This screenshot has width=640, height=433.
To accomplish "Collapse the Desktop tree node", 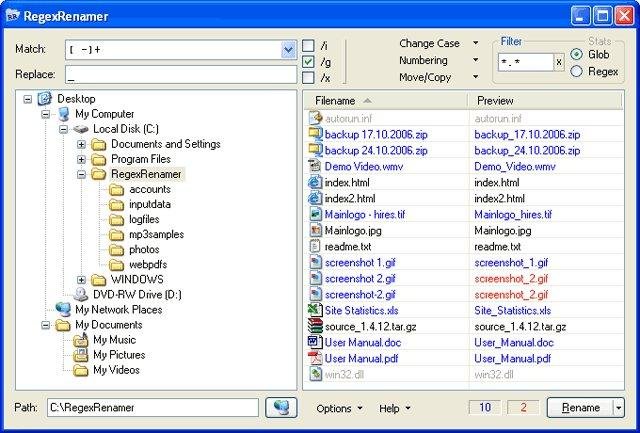I will coord(28,99).
